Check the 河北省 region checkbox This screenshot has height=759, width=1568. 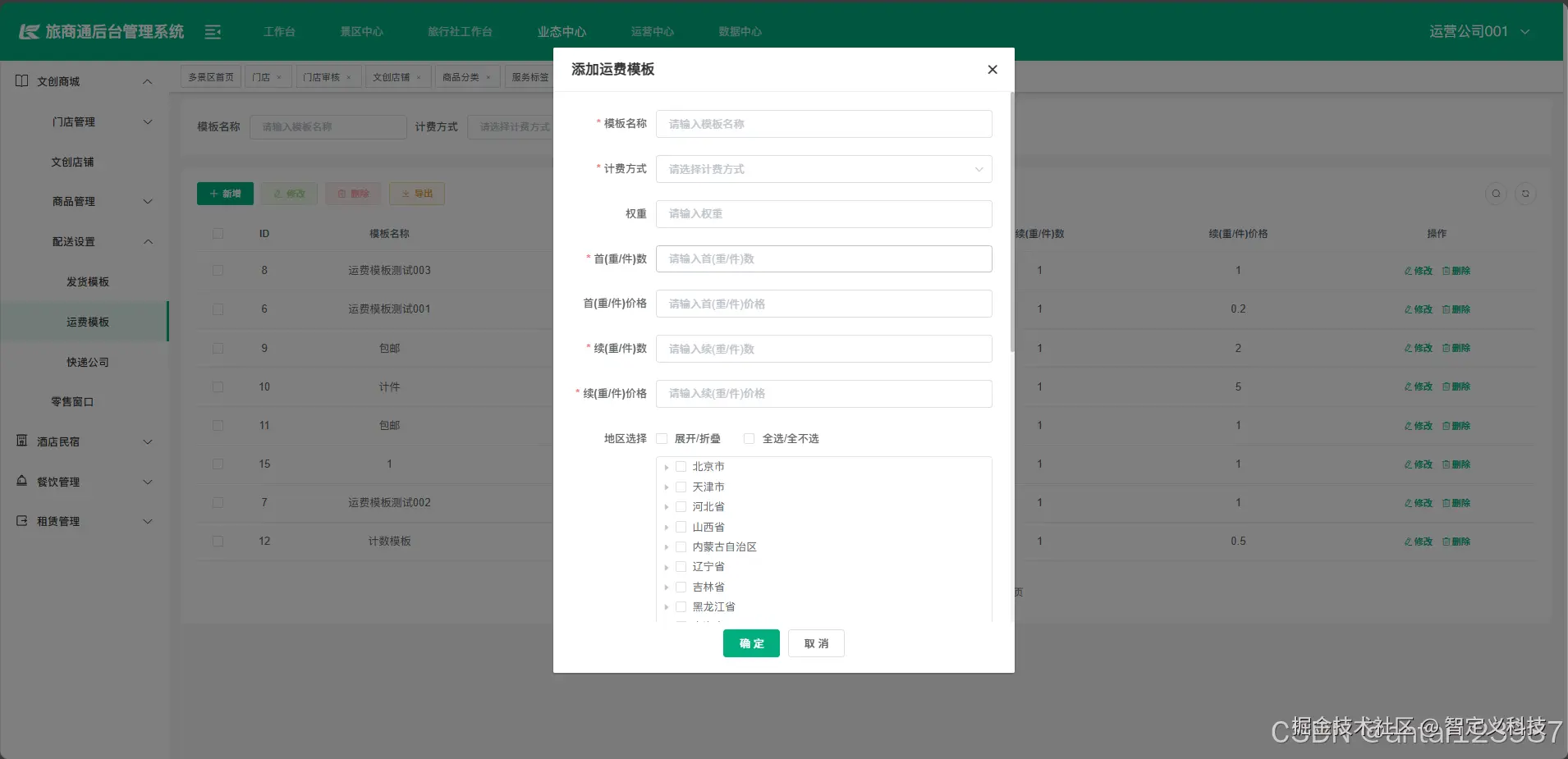681,507
